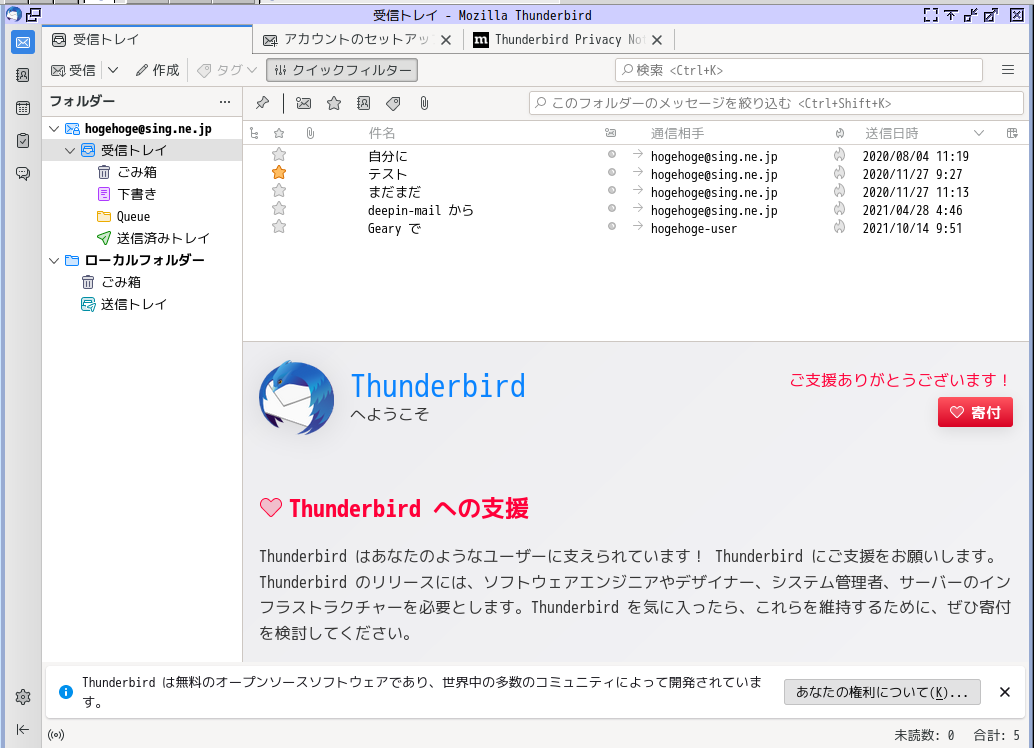Filter to show only tagged messages
Viewport: 1034px width, 748px height.
pyautogui.click(x=393, y=103)
